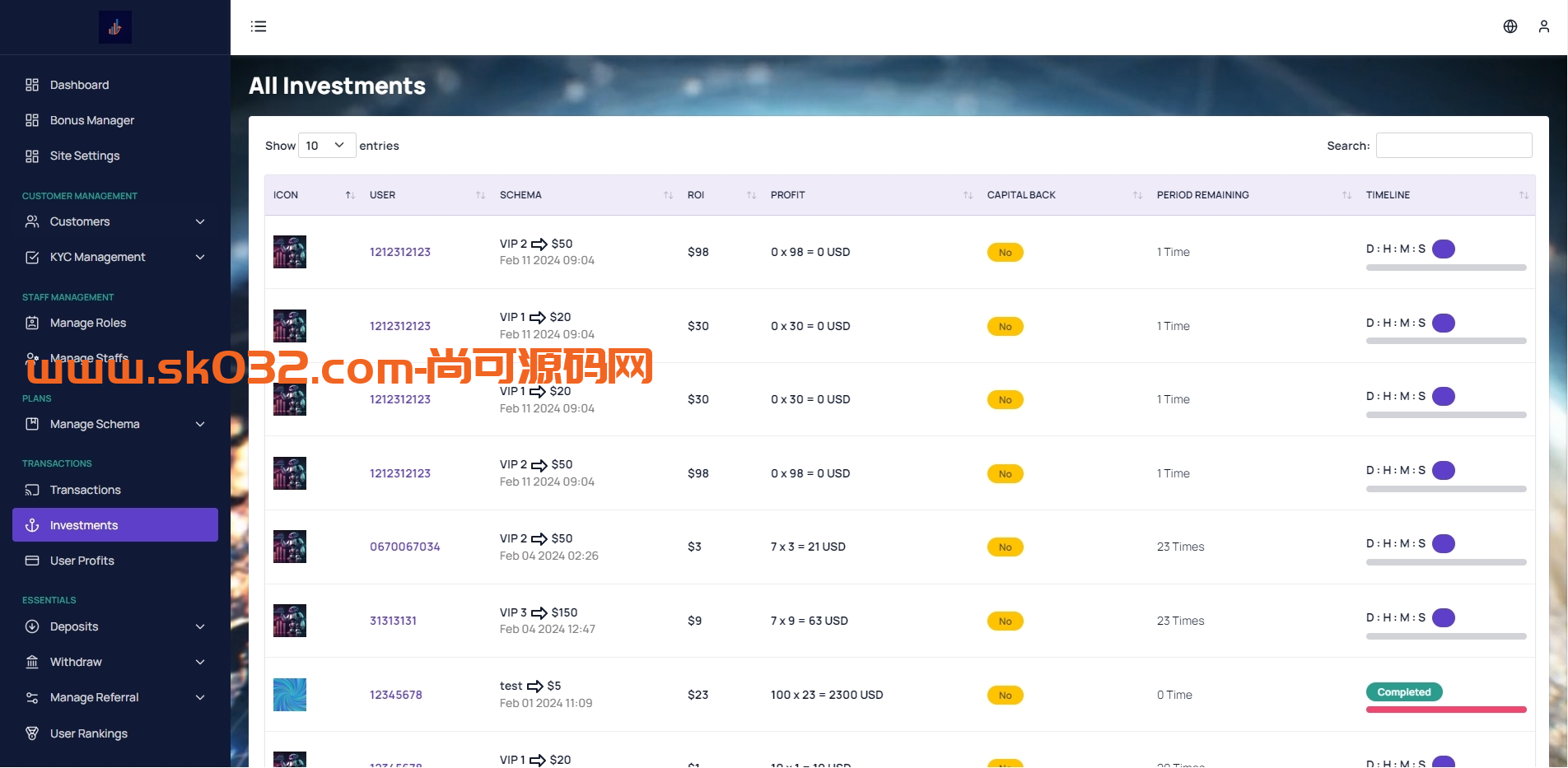Sort by CAPITAL BACK column arrows
Image resolution: width=1568 pixels, height=768 pixels.
(x=1137, y=195)
